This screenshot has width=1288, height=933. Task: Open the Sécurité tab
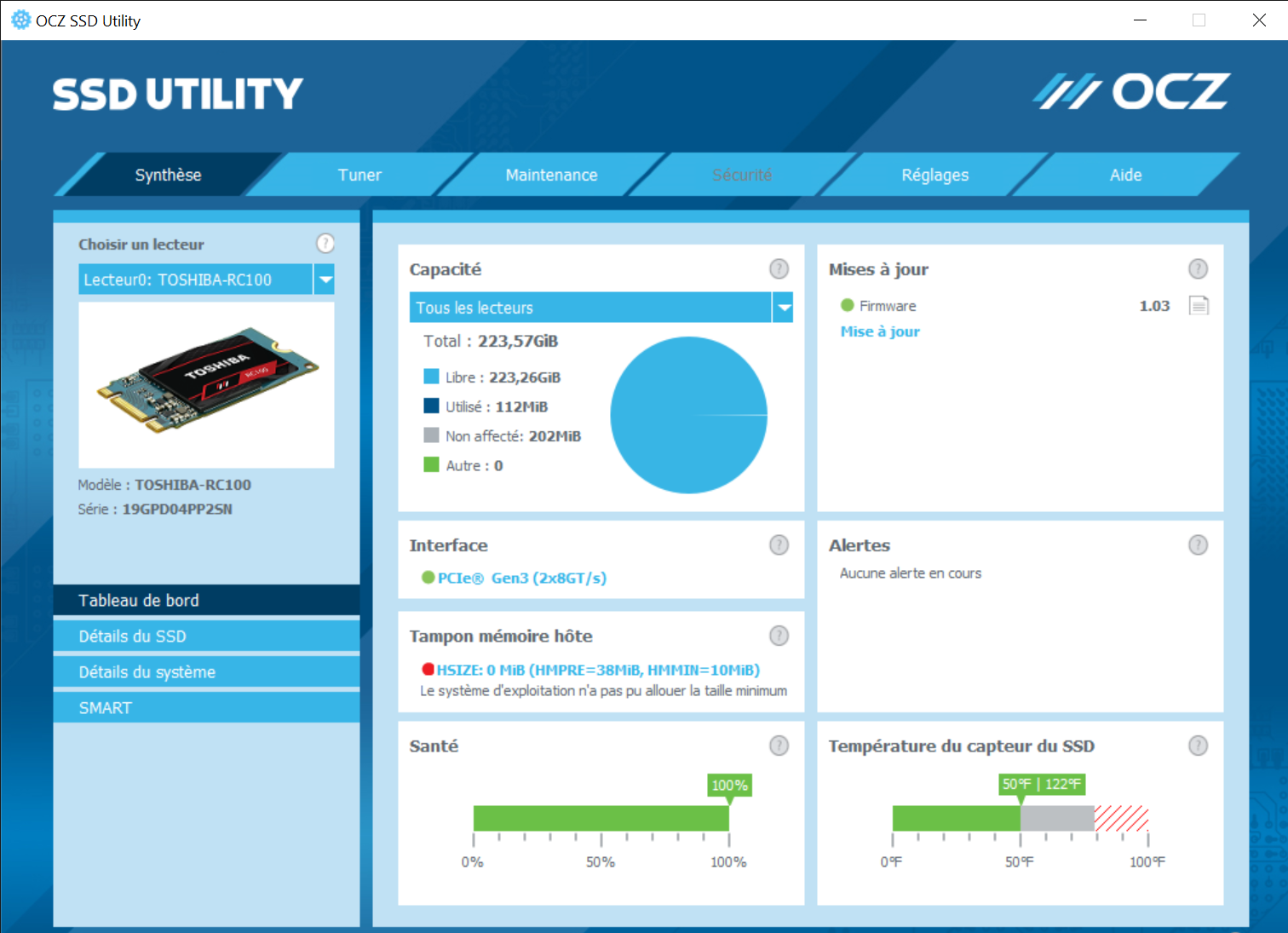(x=742, y=175)
